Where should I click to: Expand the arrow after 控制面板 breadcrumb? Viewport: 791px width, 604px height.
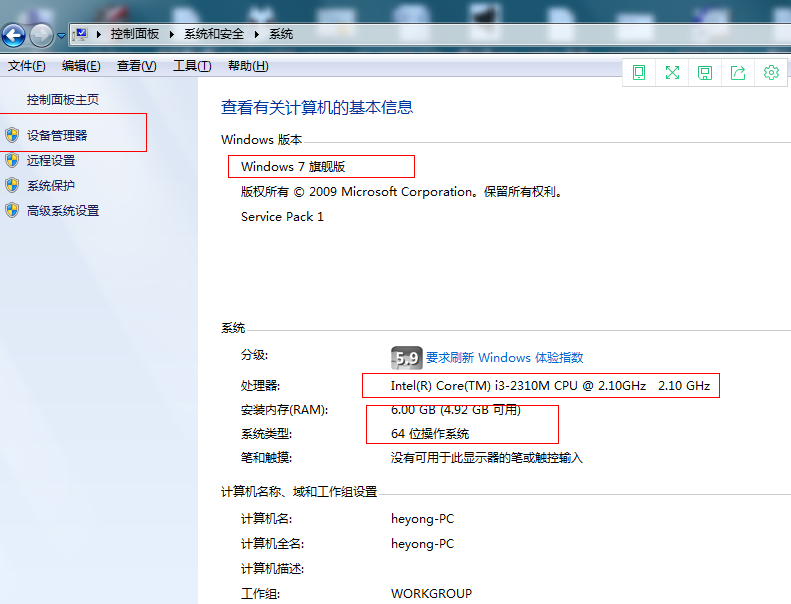pyautogui.click(x=171, y=34)
